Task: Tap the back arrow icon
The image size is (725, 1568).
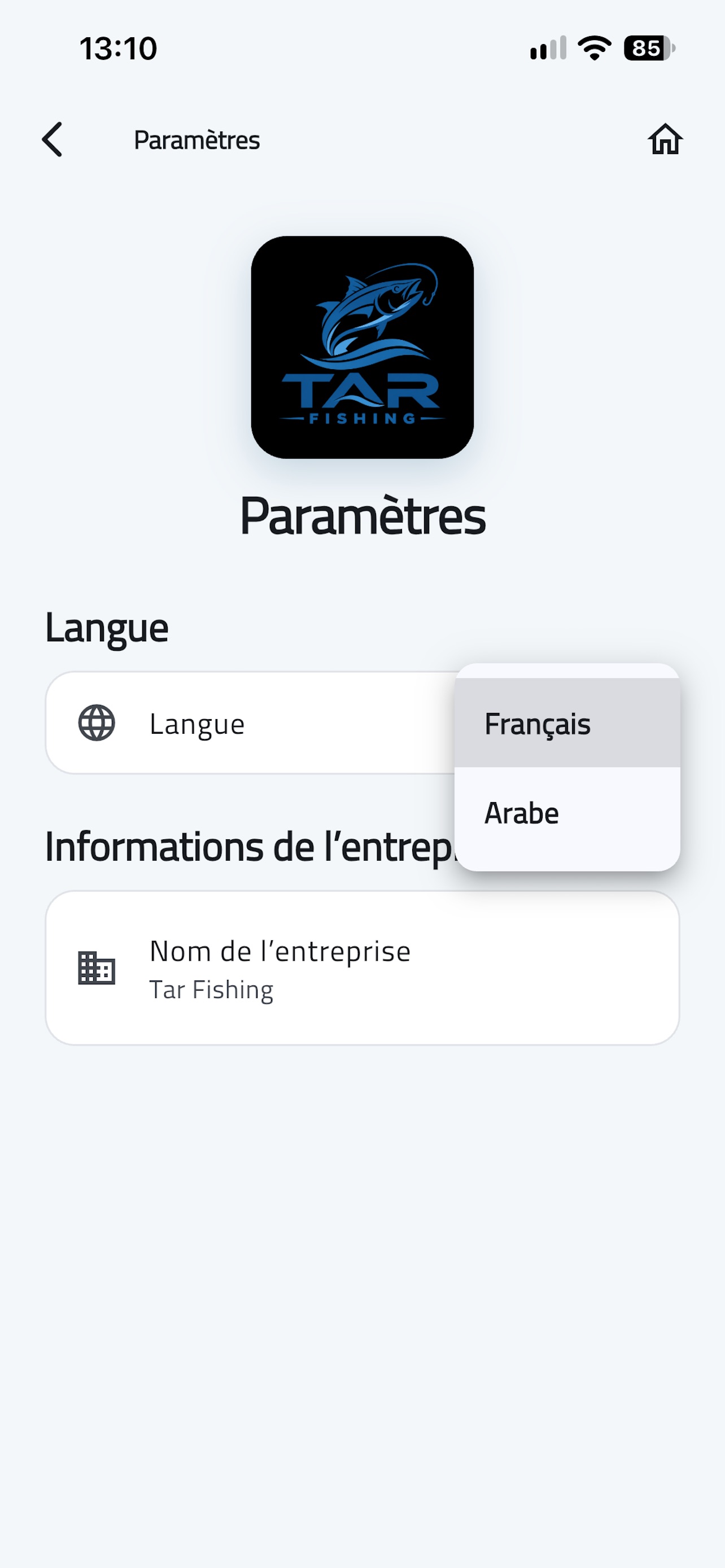Action: [x=53, y=139]
